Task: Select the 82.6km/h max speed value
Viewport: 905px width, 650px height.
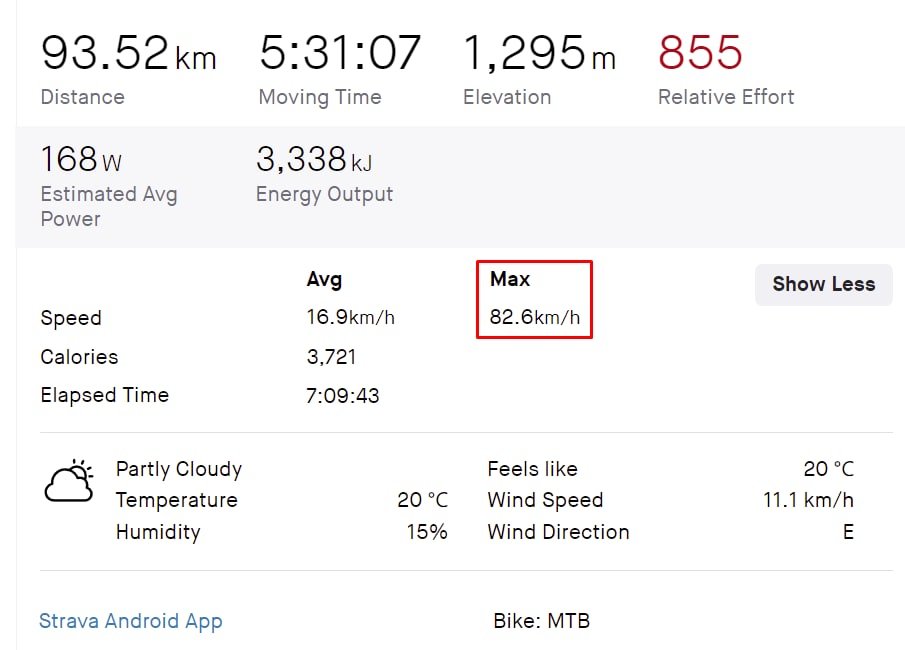Action: point(535,318)
